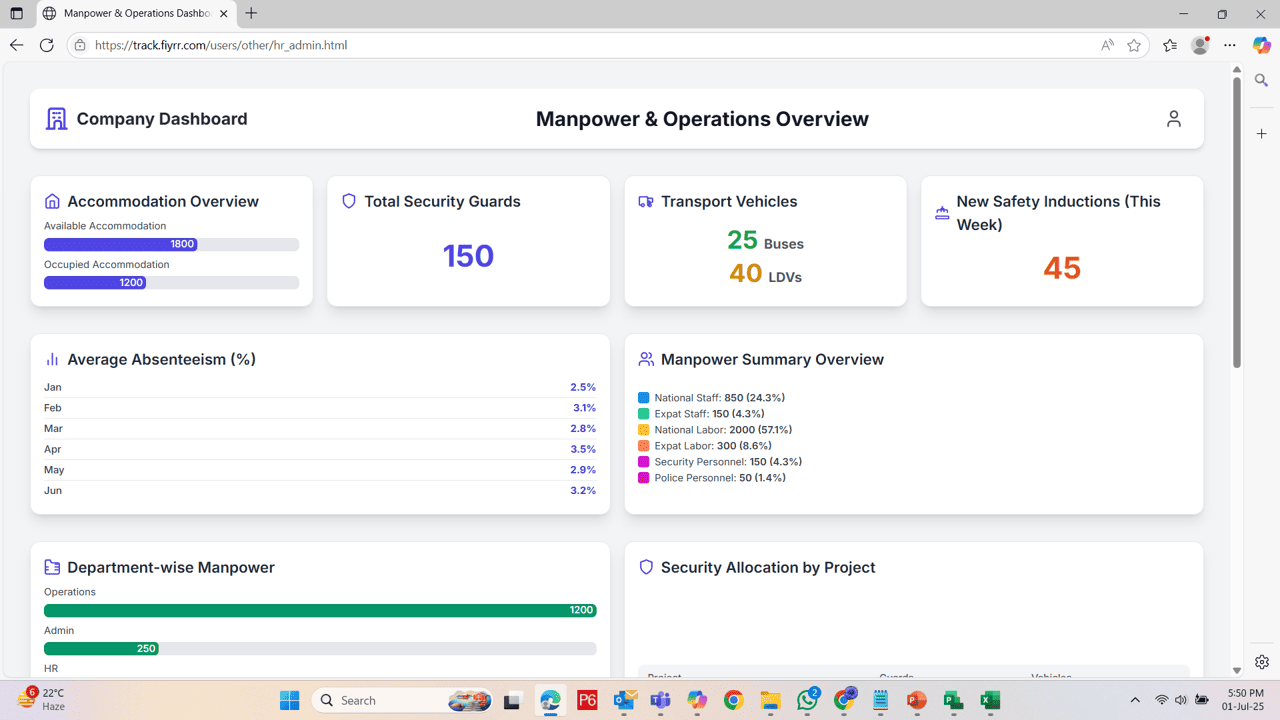Launch P6 from the taskbar
This screenshot has height=720, width=1280.
587,700
